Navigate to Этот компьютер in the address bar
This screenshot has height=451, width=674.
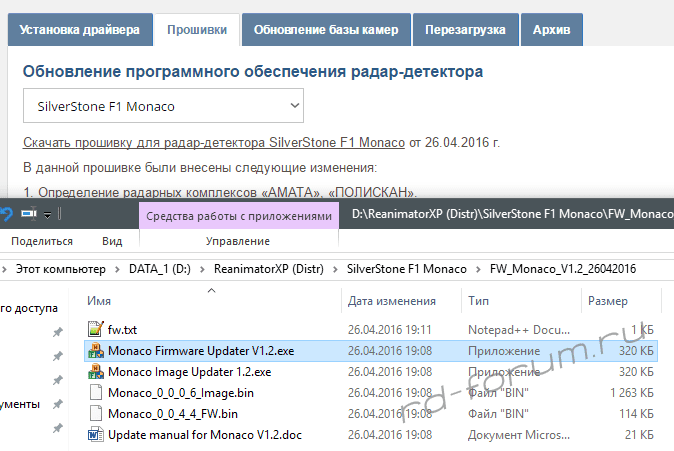point(61,269)
